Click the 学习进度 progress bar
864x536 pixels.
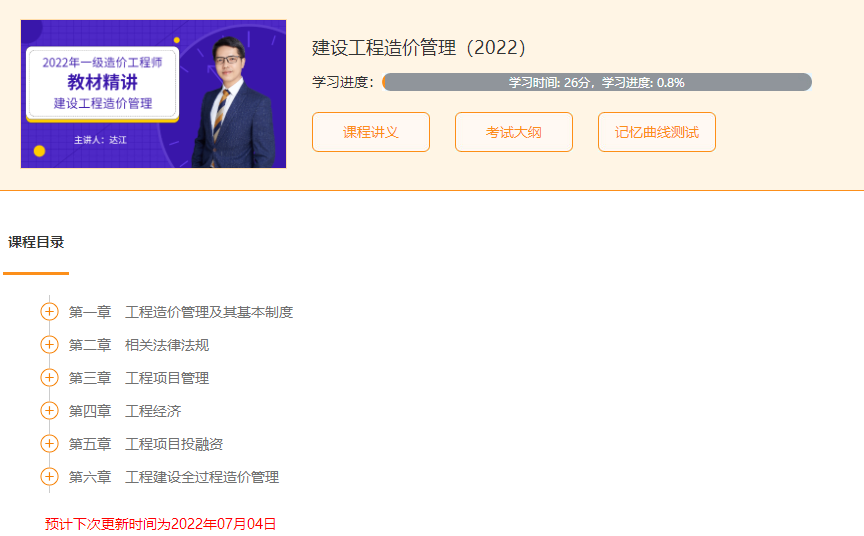click(x=597, y=82)
